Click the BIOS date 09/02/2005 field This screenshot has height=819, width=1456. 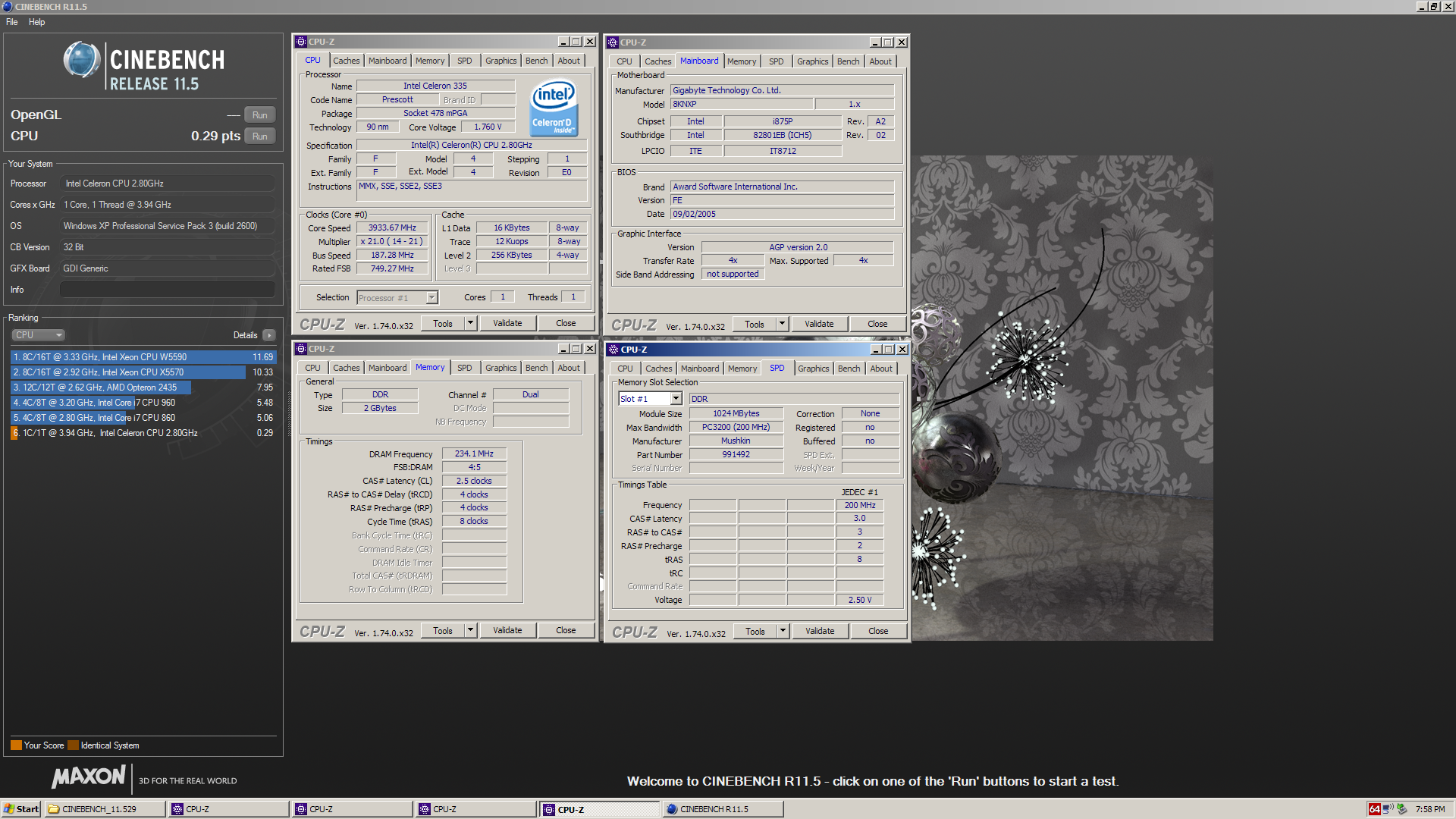click(782, 214)
